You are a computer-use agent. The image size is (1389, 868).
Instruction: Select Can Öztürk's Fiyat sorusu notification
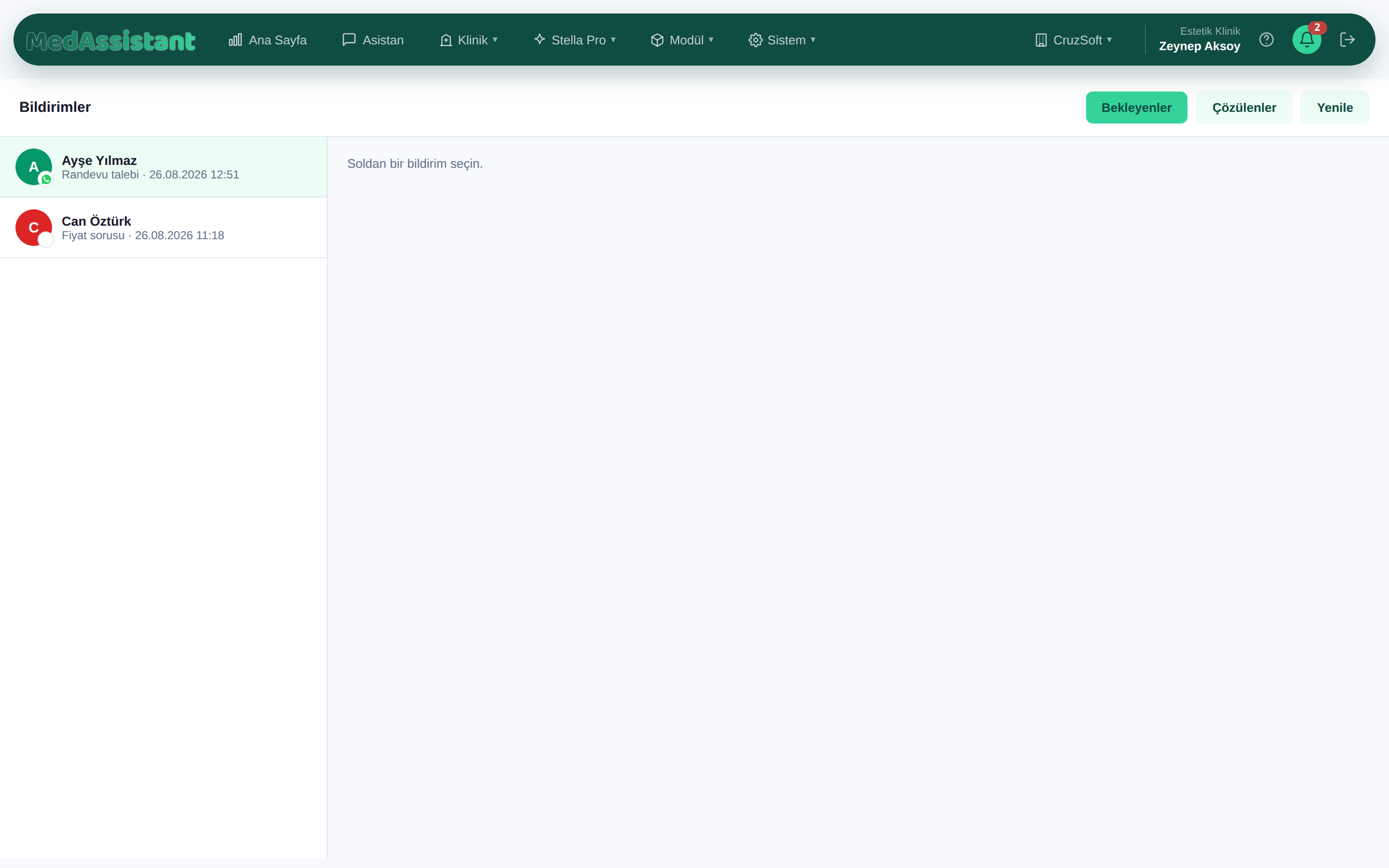[163, 228]
